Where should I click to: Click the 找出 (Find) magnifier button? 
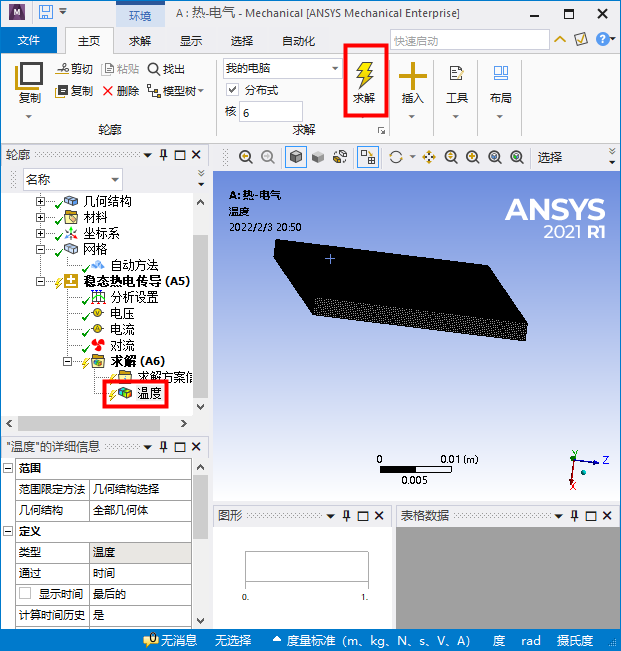[166, 69]
